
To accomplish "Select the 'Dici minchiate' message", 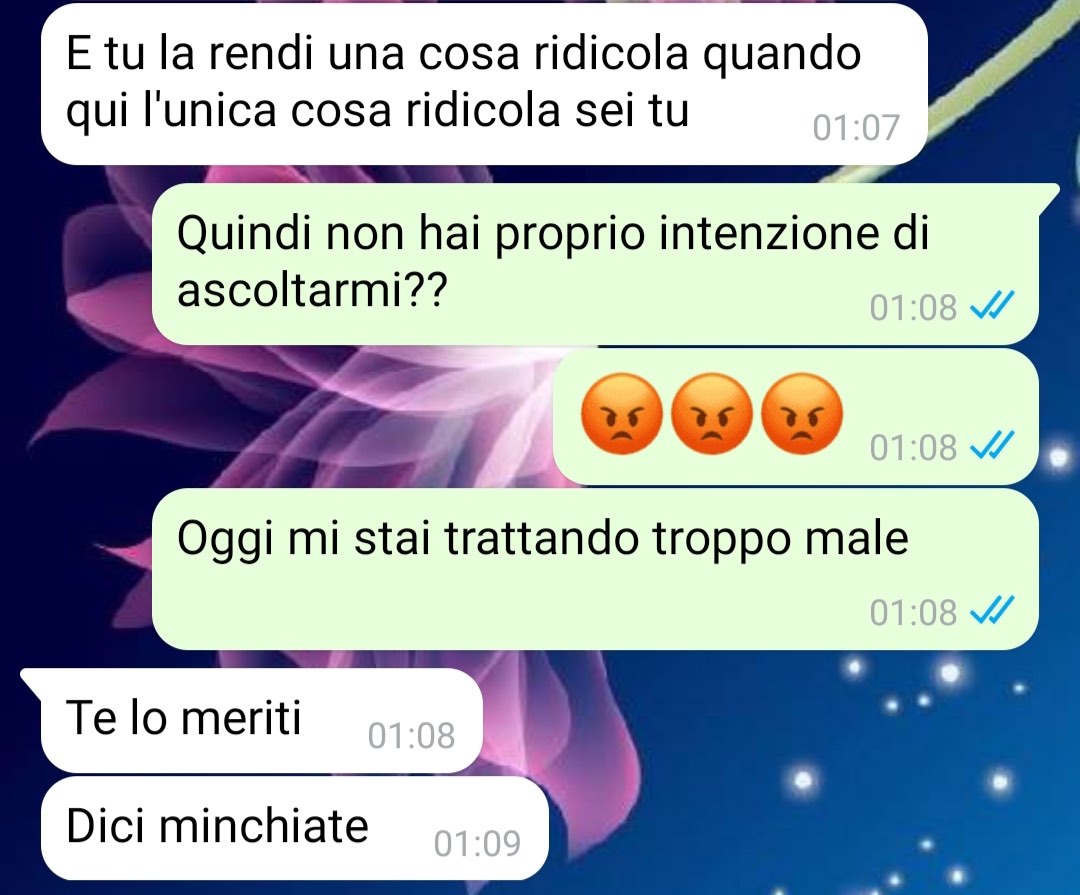I will pos(295,828).
